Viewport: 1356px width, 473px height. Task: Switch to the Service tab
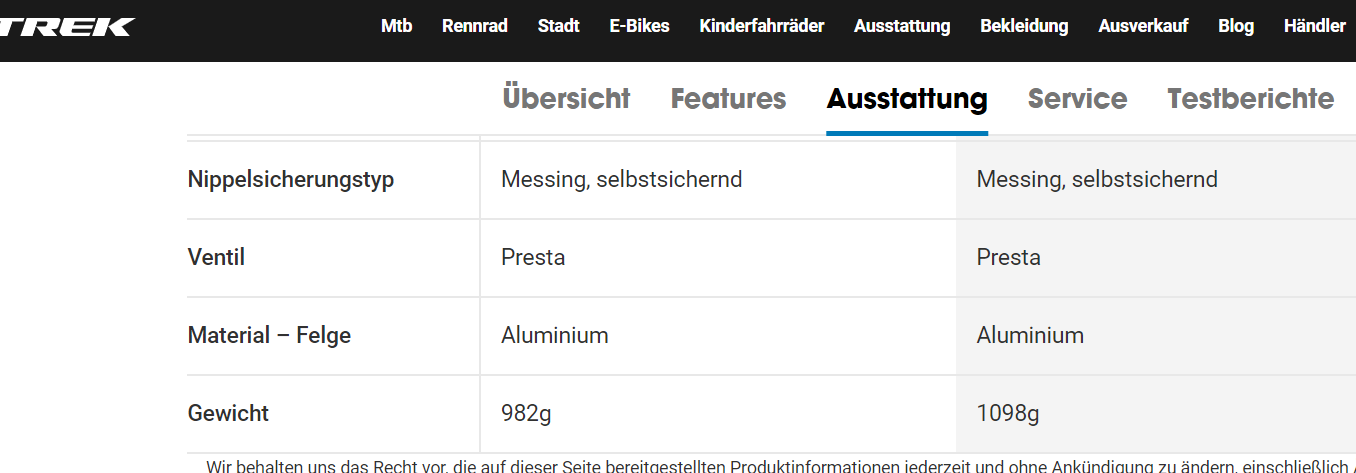tap(1077, 99)
